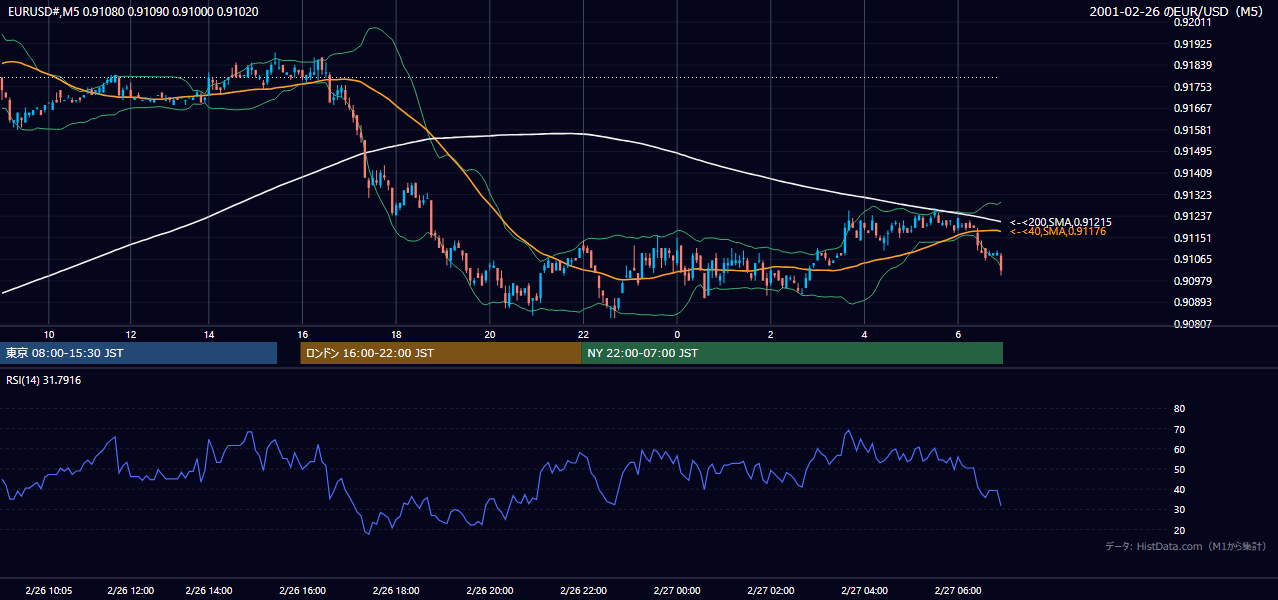Click price axis value 0.91495
Viewport: 1278px width, 600px height.
pos(1192,151)
